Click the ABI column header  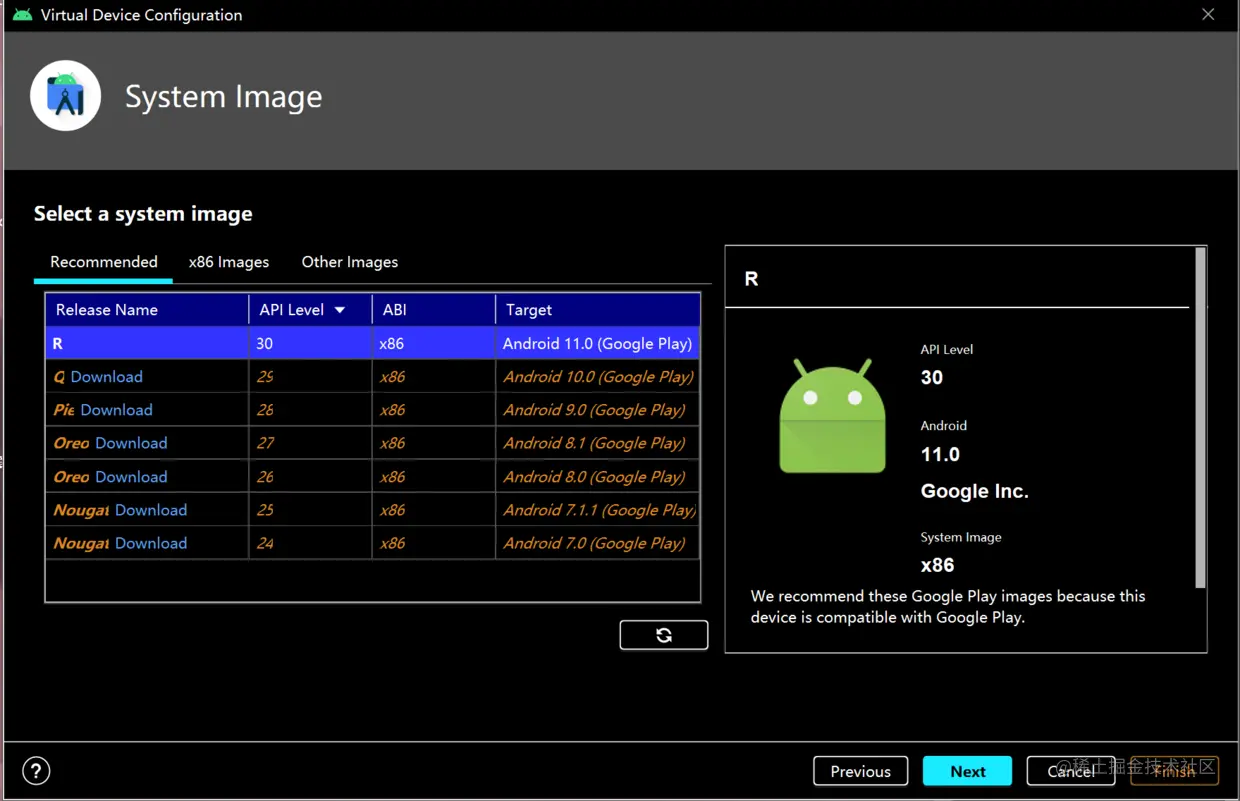coord(433,310)
